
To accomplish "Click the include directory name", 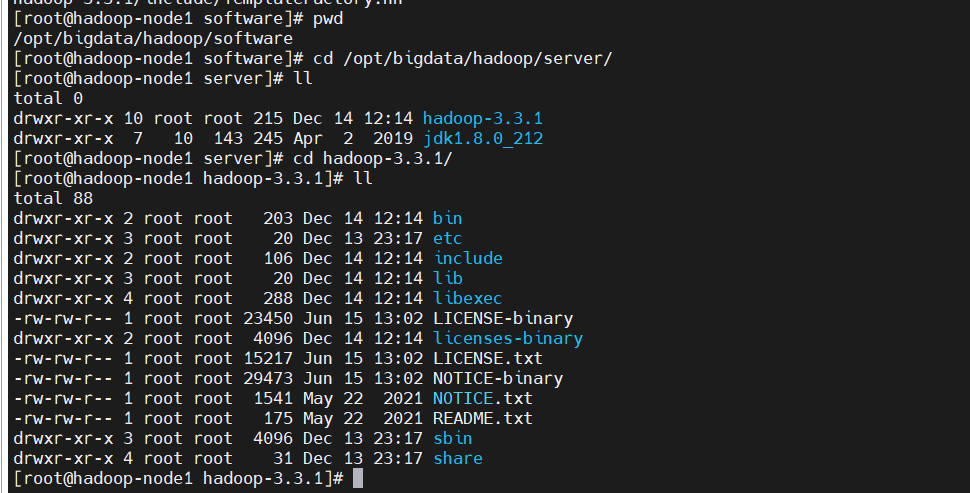I will pos(468,258).
